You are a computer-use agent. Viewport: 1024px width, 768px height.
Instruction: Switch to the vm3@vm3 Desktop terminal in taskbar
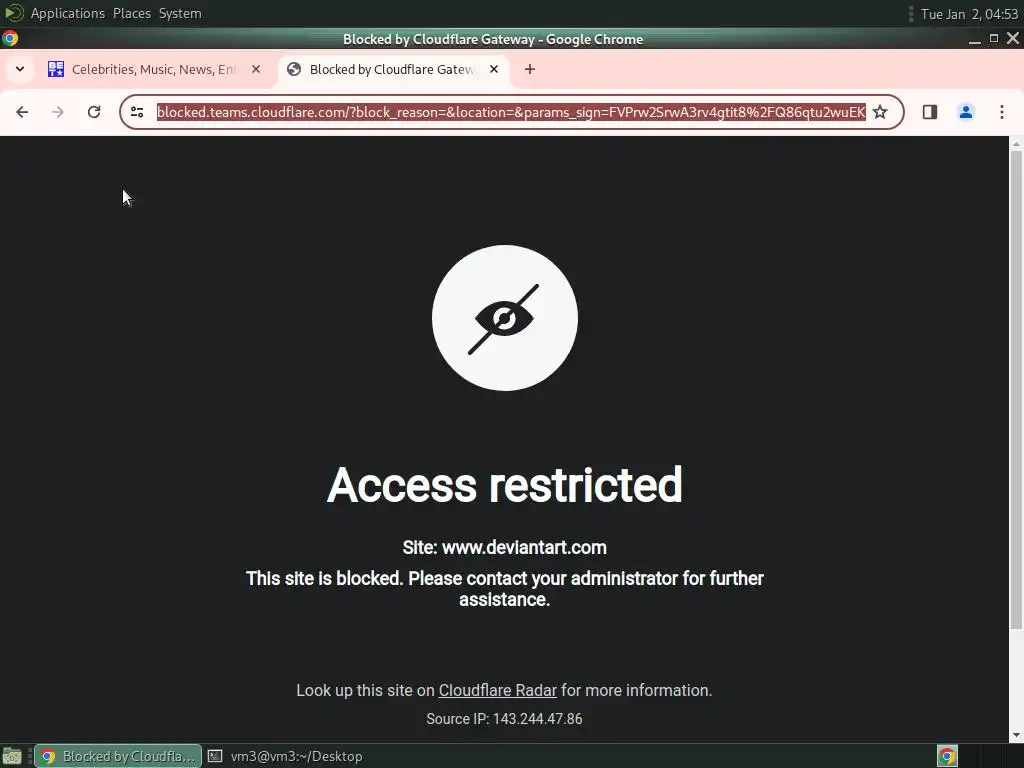(285, 756)
